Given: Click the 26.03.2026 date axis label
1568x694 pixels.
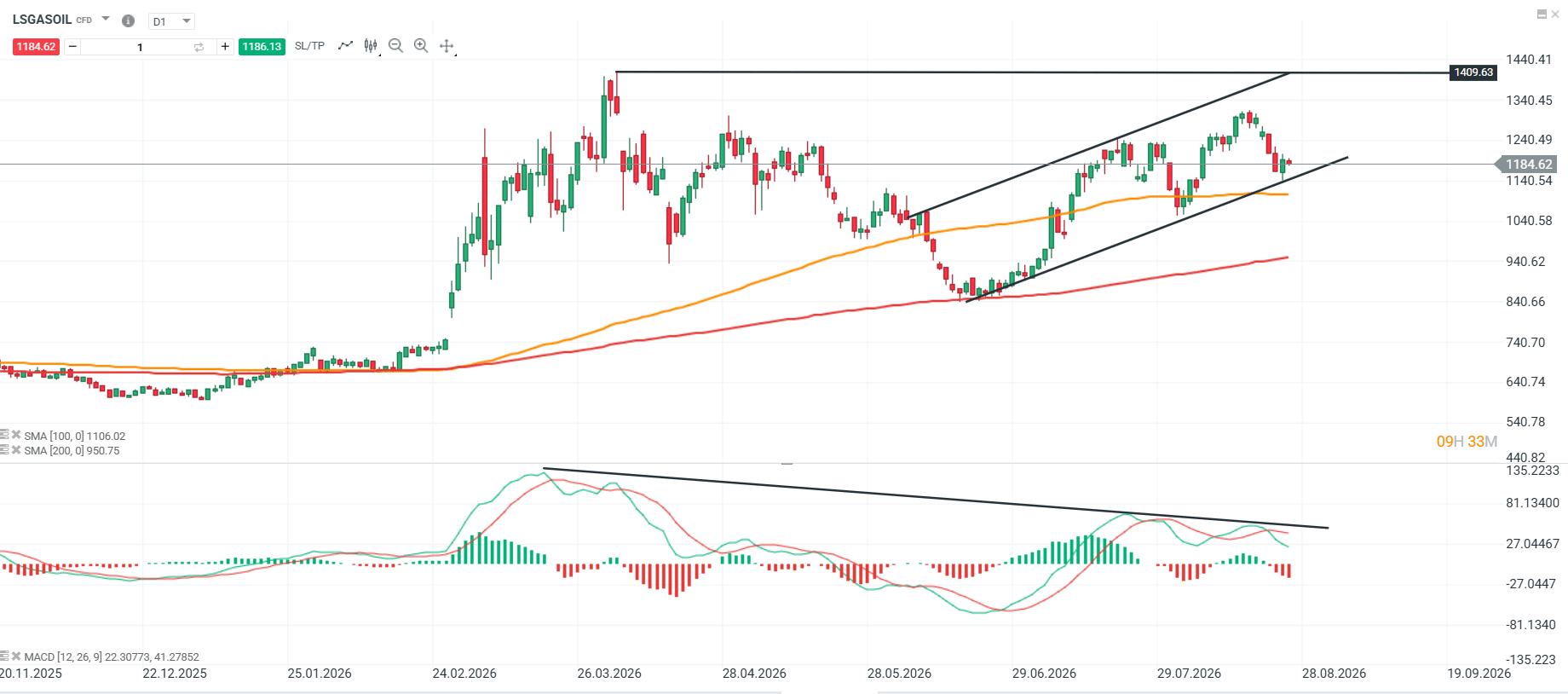Looking at the screenshot, I should click(x=609, y=674).
